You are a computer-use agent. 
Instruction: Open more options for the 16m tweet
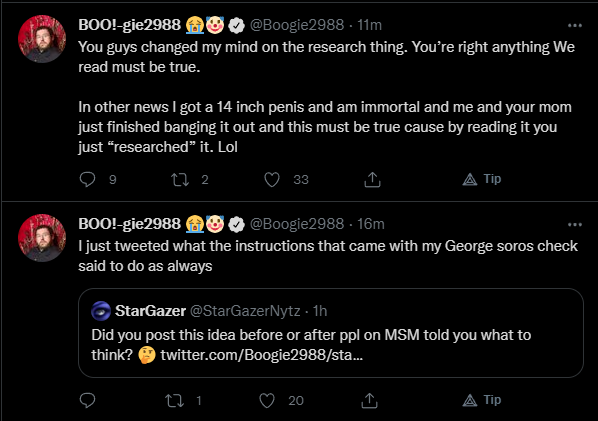click(x=575, y=225)
